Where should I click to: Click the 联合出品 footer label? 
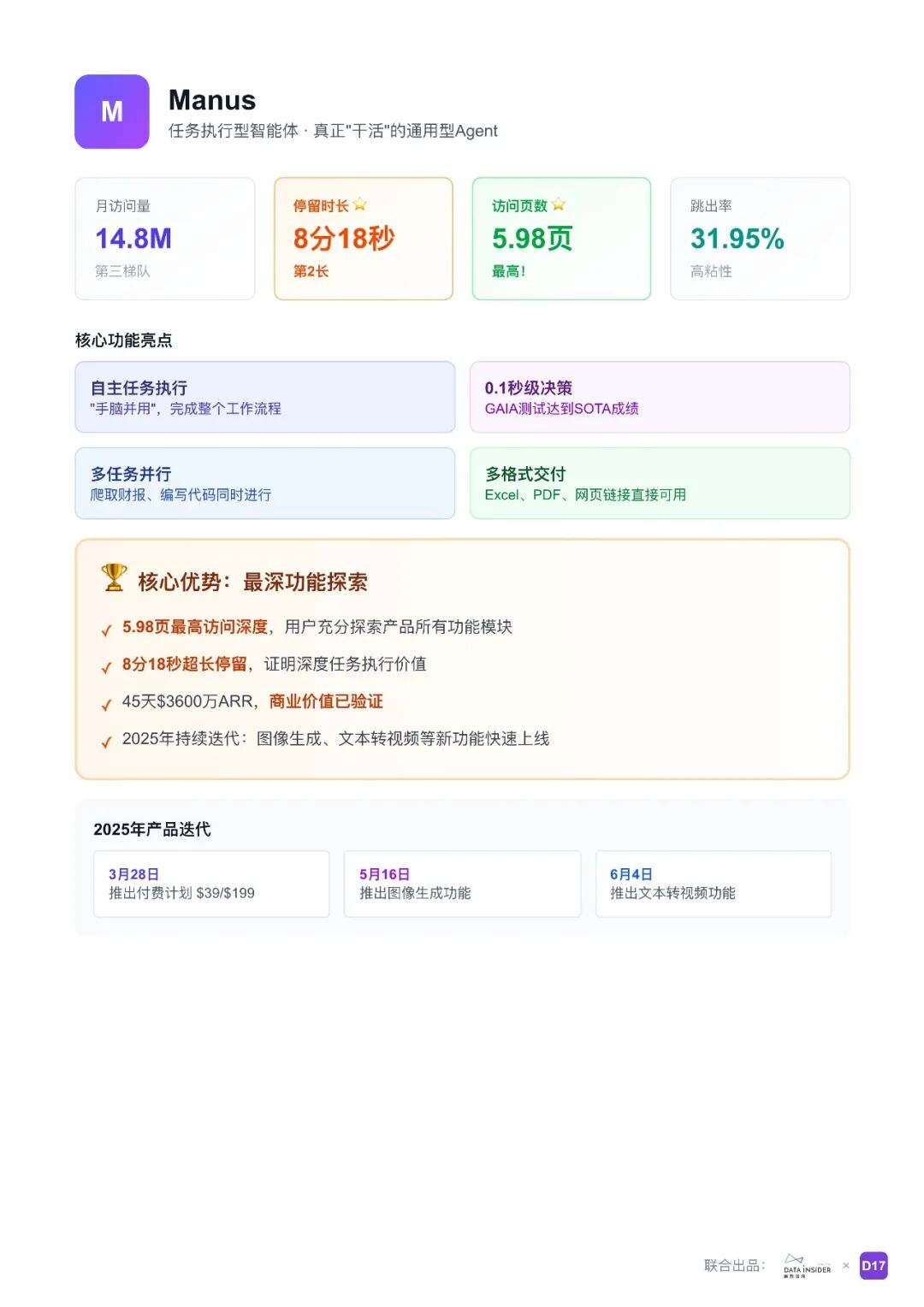pos(734,1265)
